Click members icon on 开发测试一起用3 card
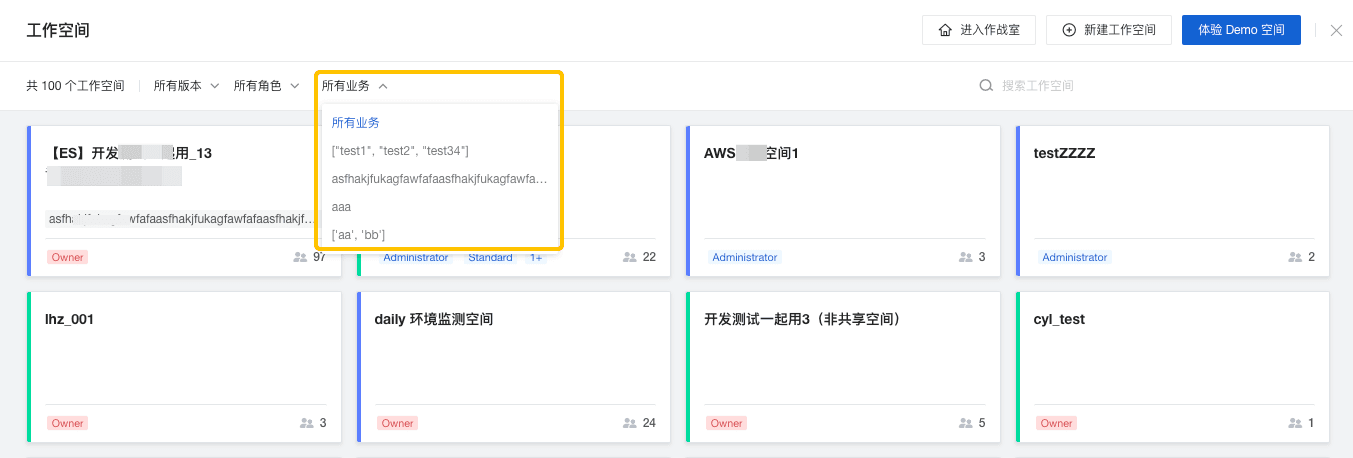1353x458 pixels. 965,423
